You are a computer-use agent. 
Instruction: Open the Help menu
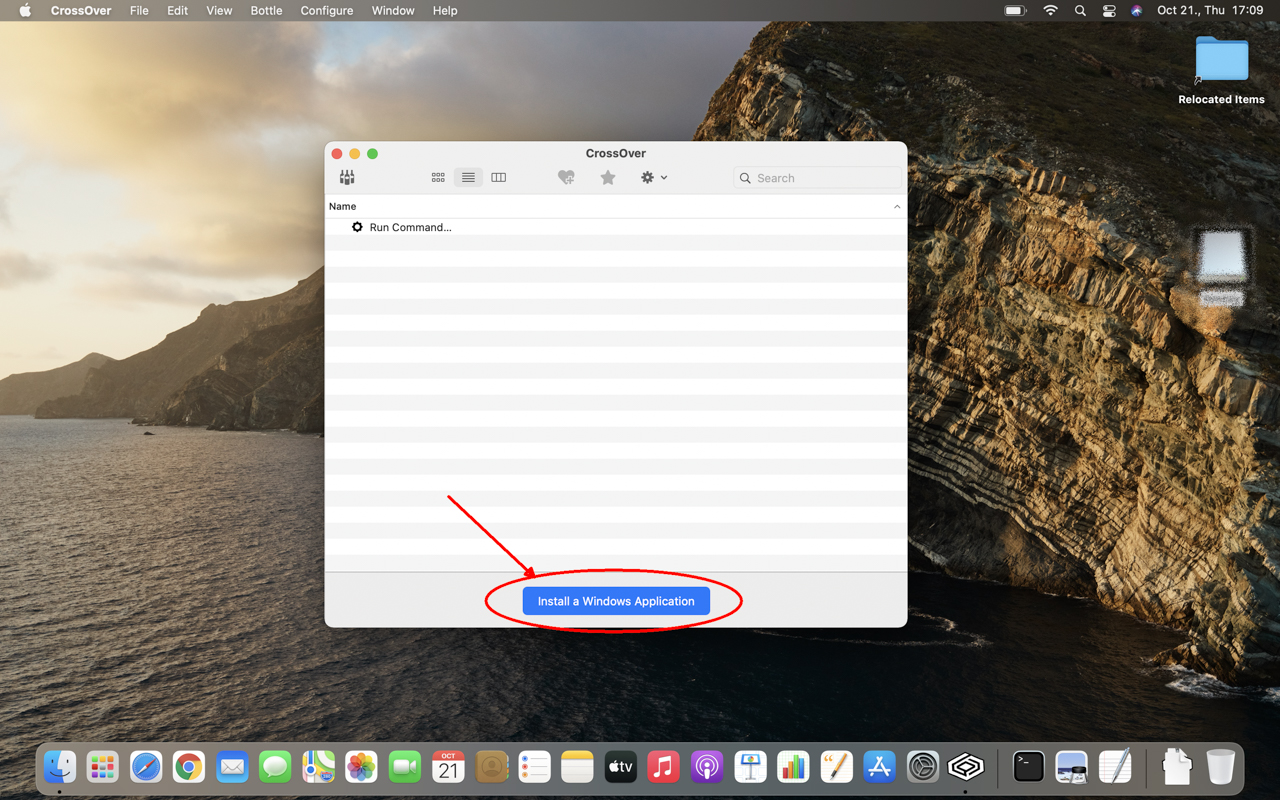point(445,11)
